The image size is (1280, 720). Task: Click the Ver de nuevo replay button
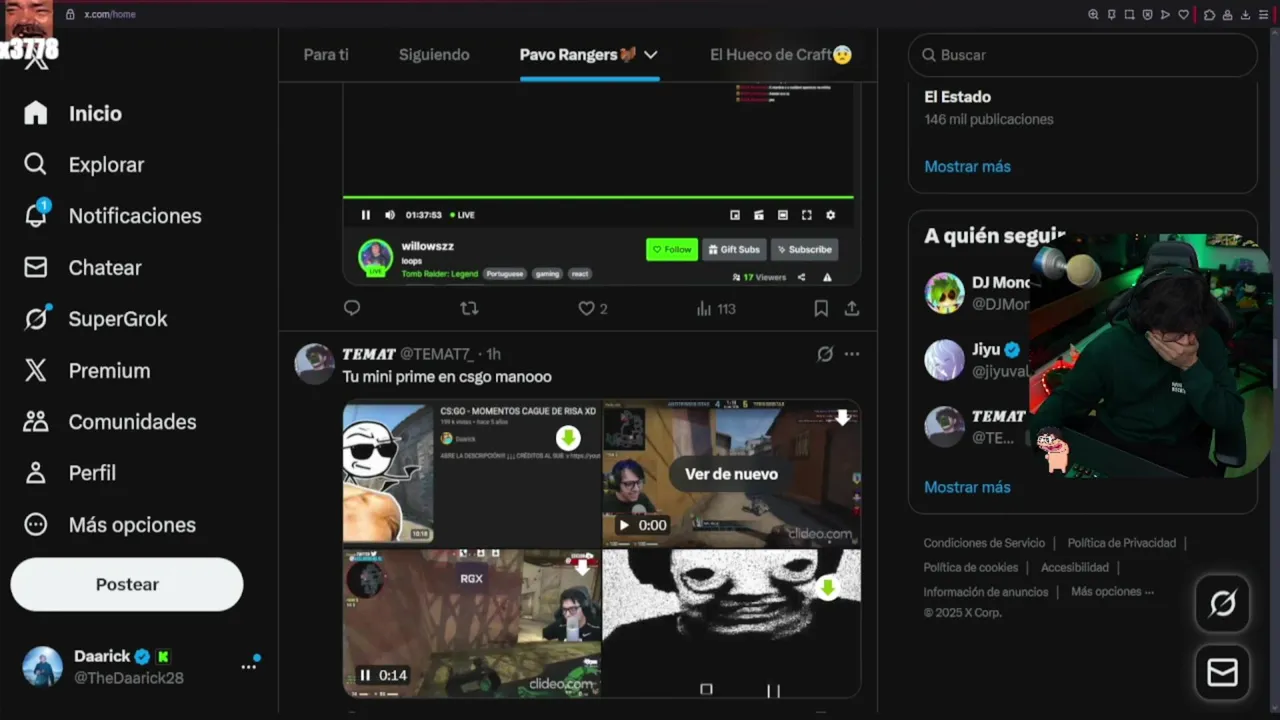[x=731, y=474]
